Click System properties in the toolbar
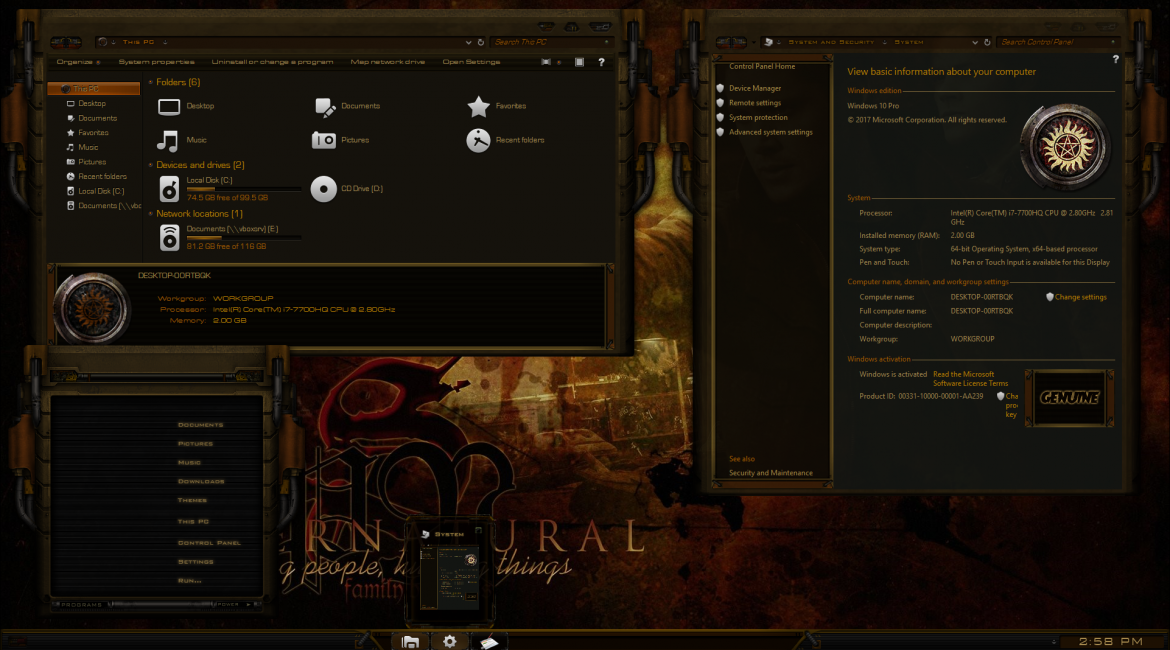The height and width of the screenshot is (650, 1170). 156,62
